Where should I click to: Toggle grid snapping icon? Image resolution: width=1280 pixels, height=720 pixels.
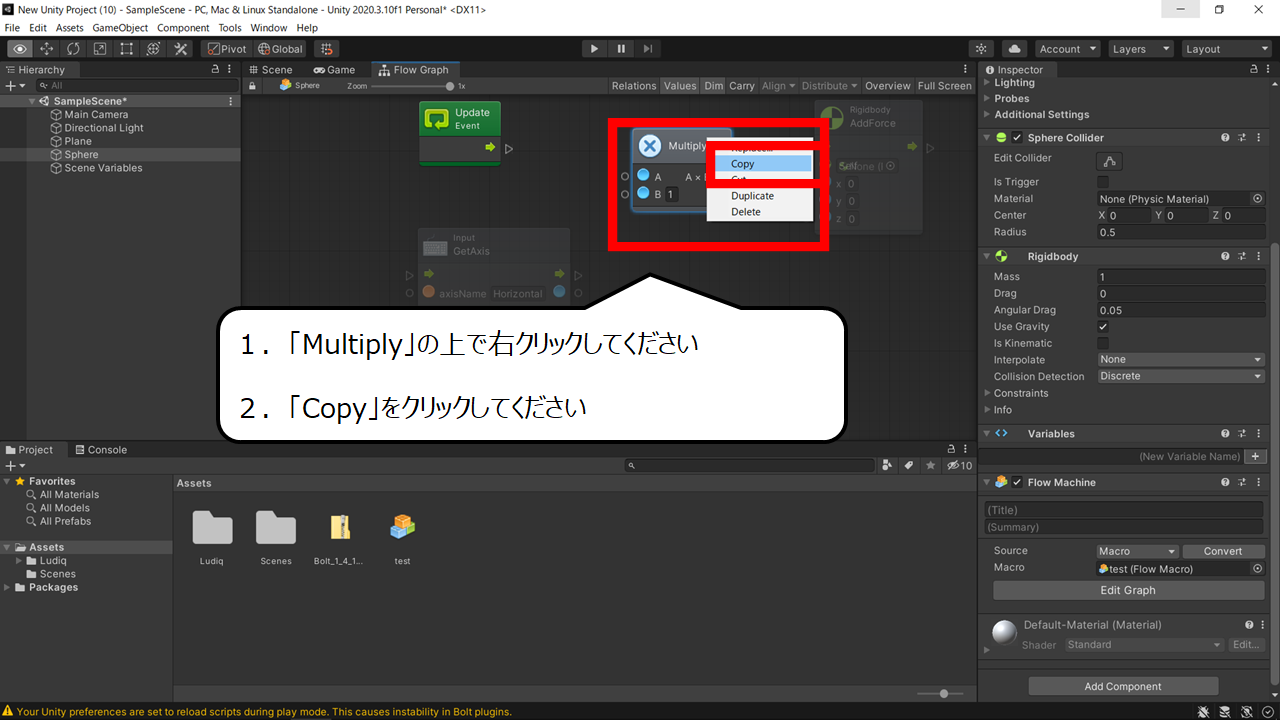[x=327, y=49]
